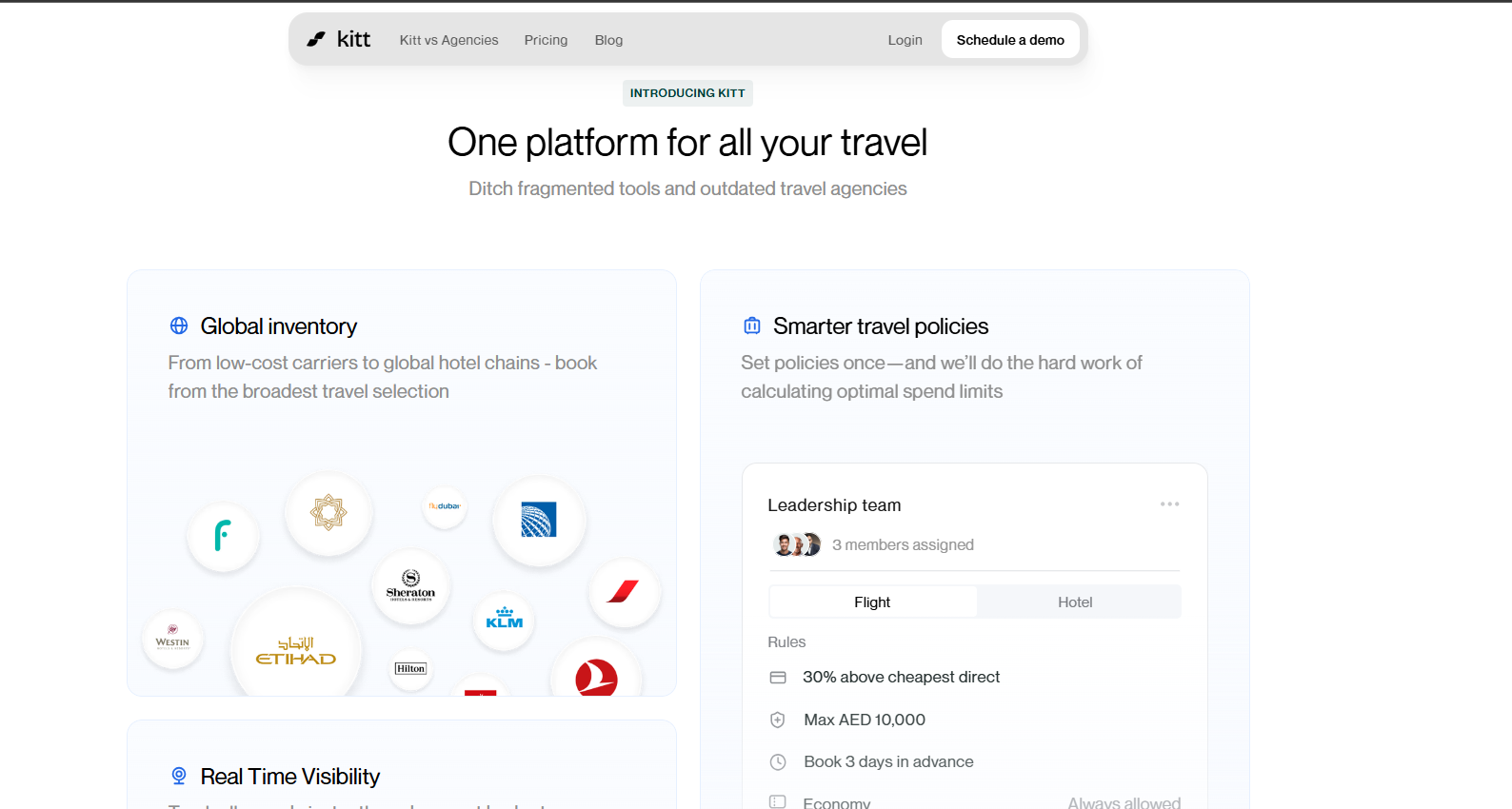Click the Real Time Visibility heading
The image size is (1512, 809).
pos(290,777)
